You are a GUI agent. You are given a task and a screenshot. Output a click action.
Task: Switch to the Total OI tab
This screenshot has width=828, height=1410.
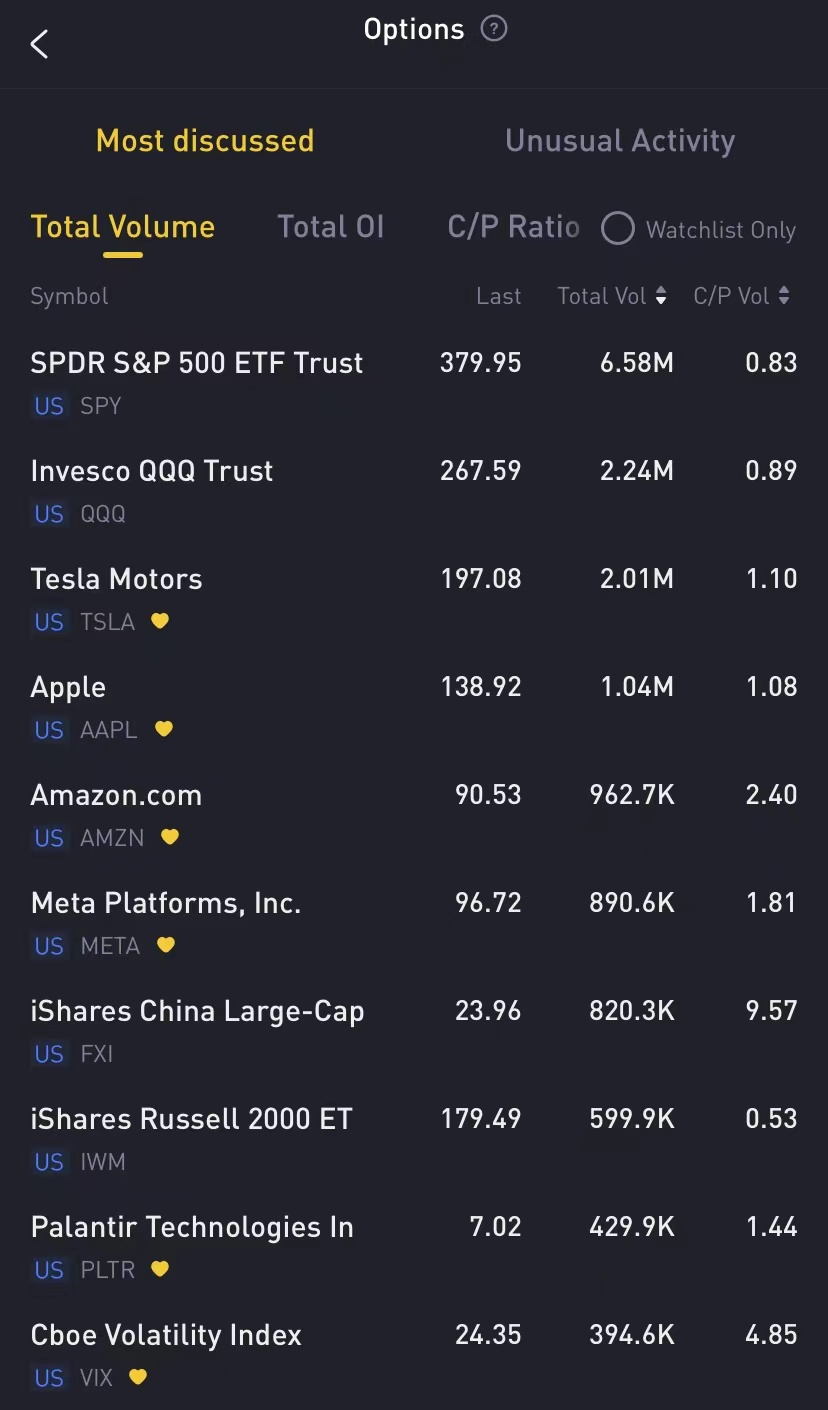(331, 227)
